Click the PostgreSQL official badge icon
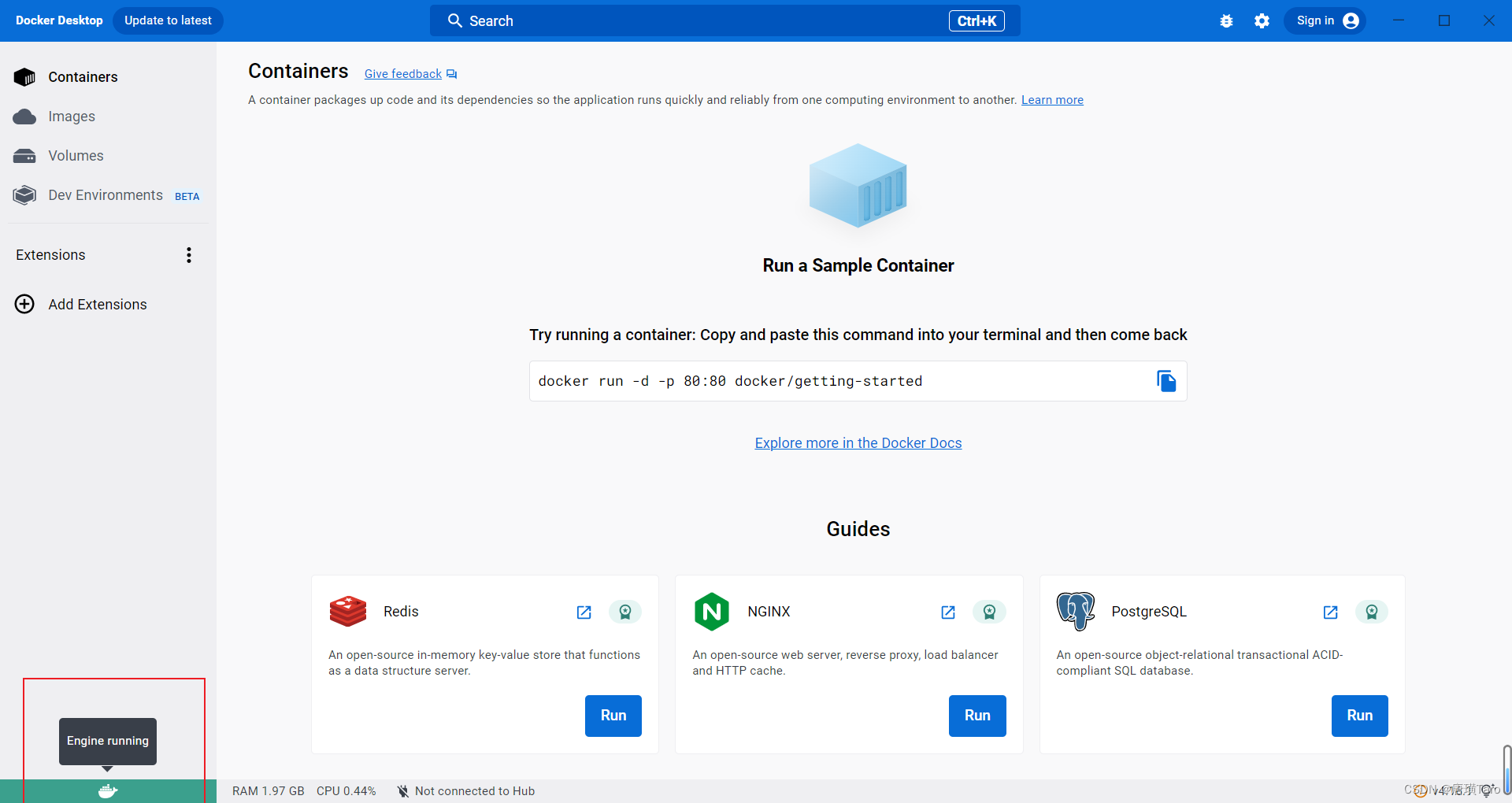 [x=1372, y=612]
